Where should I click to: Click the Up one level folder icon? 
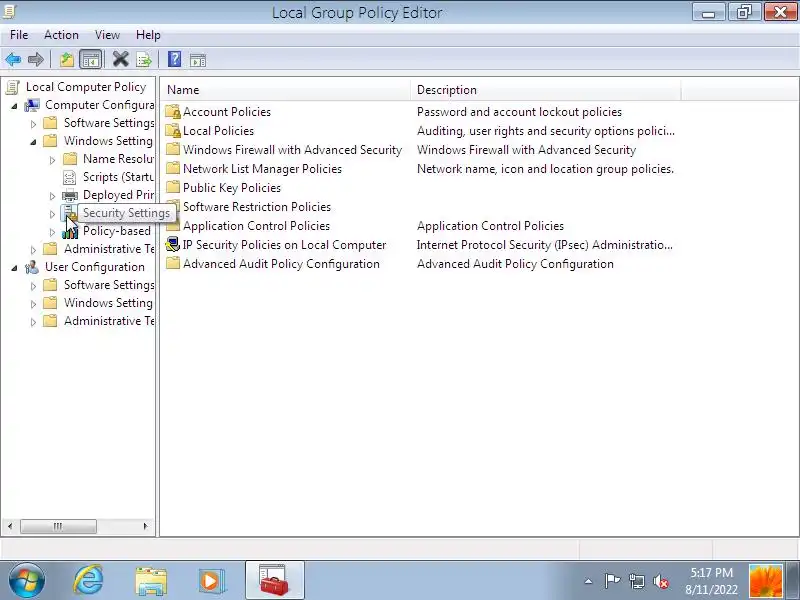pyautogui.click(x=67, y=60)
